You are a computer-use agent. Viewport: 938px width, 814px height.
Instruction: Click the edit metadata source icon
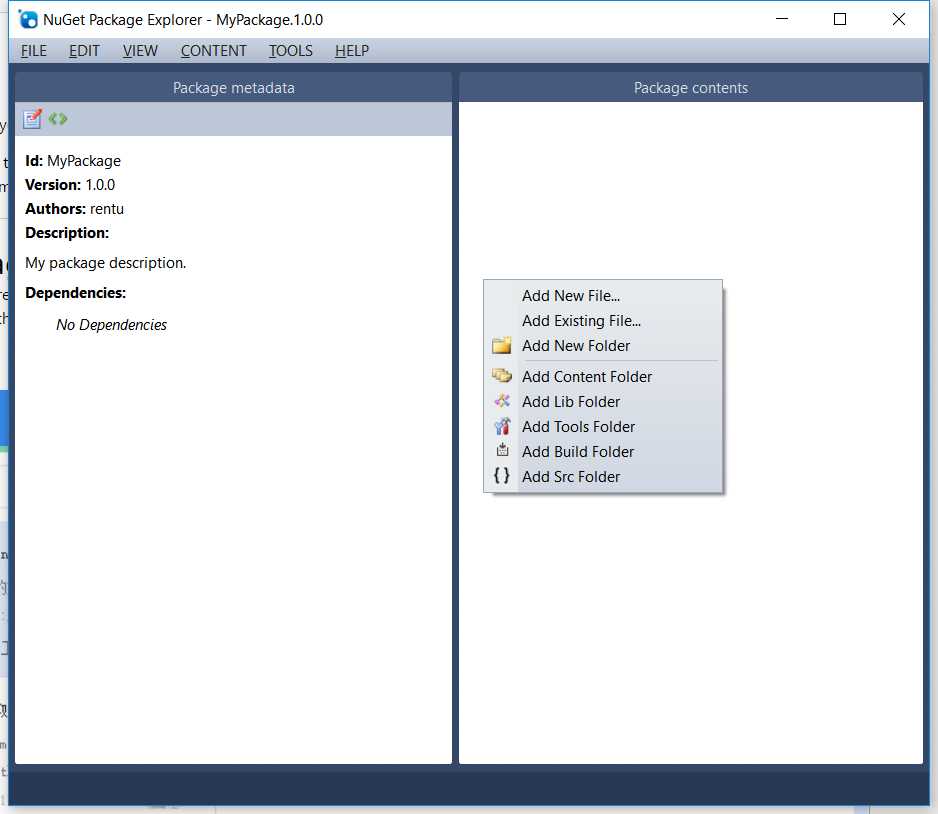[58, 118]
